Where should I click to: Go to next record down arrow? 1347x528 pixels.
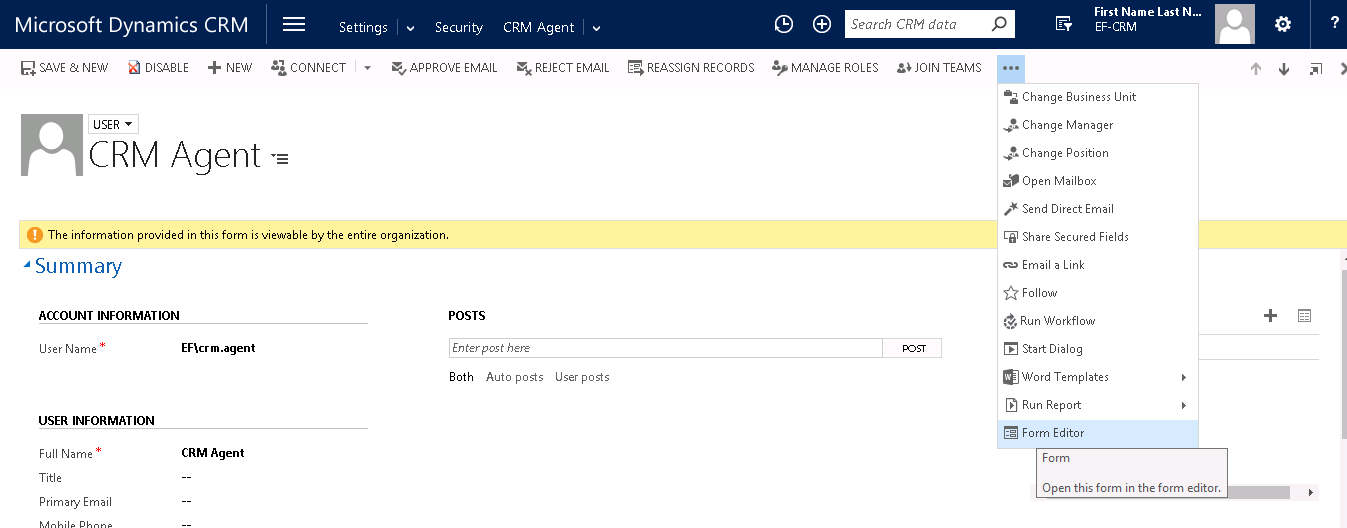coord(1284,68)
